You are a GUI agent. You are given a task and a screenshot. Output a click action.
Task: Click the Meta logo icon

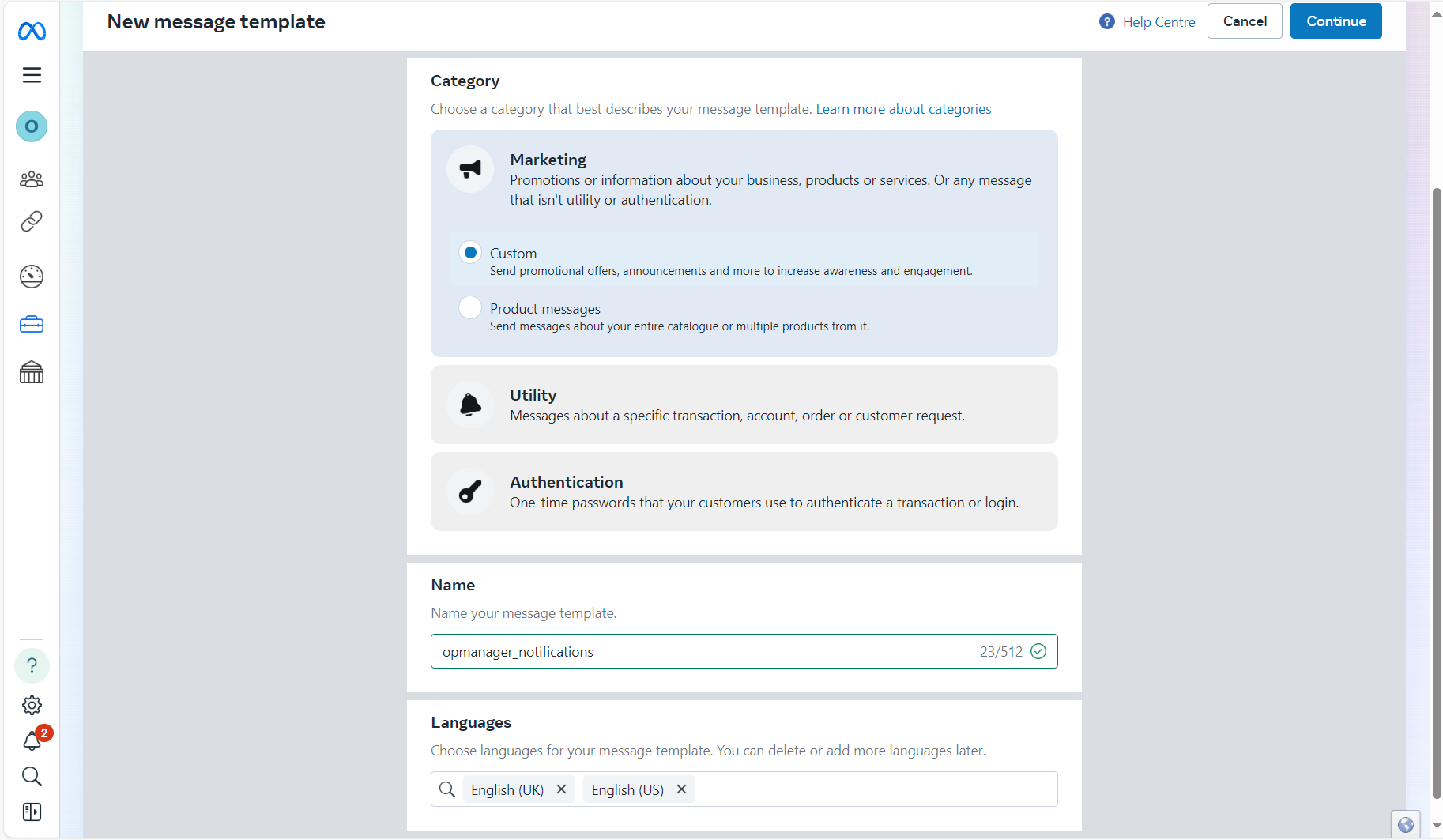(32, 31)
